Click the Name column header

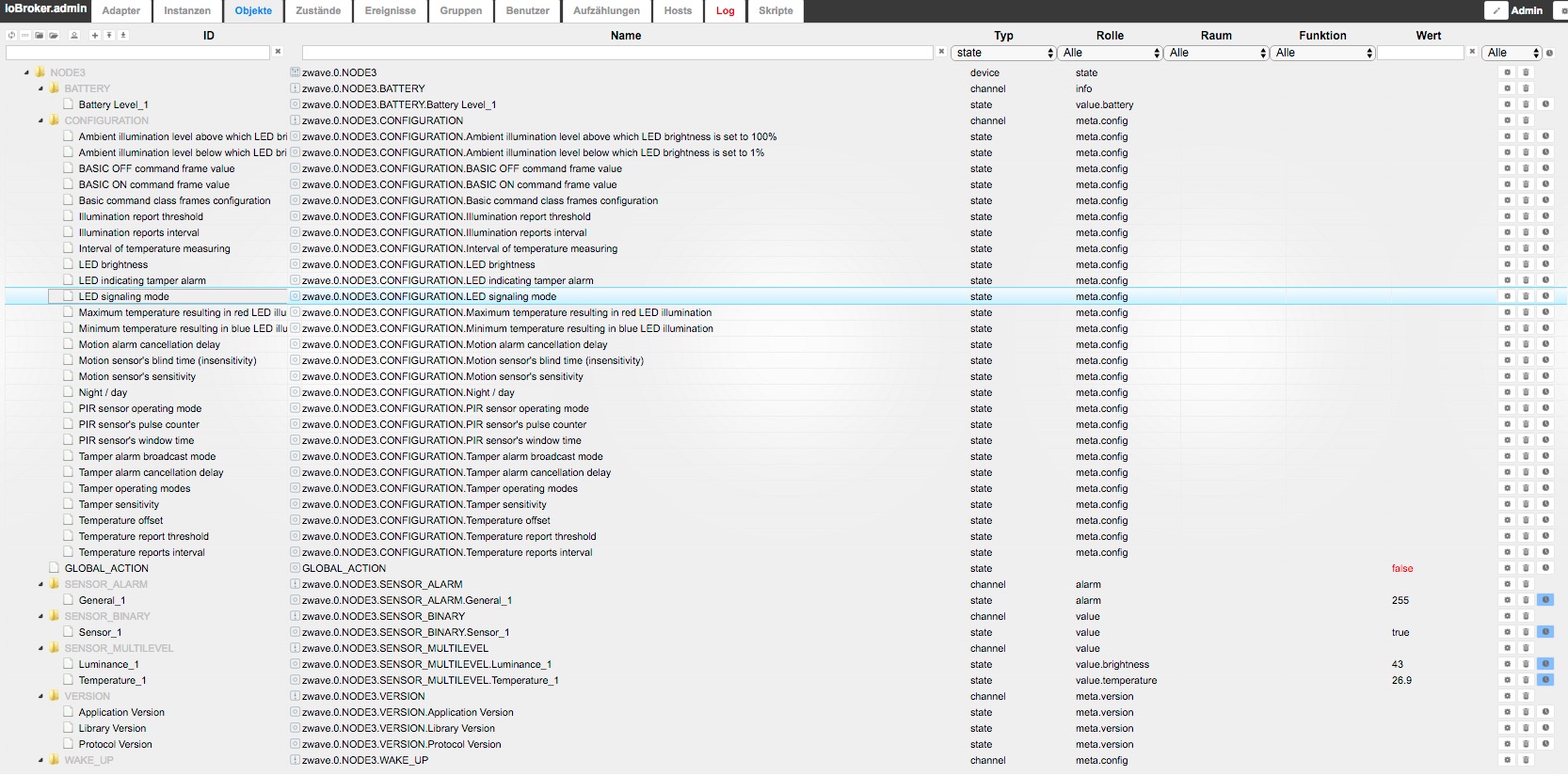pyautogui.click(x=626, y=36)
